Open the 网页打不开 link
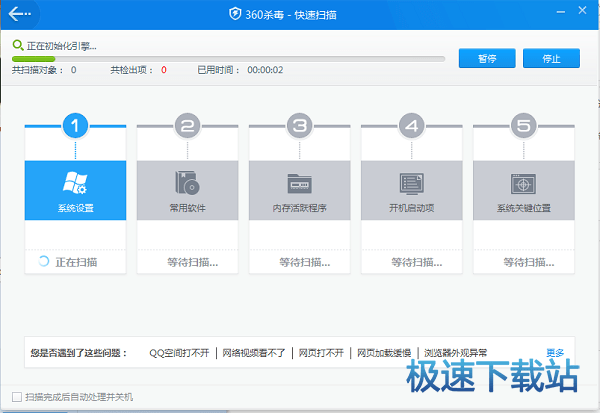This screenshot has width=600, height=413. click(x=321, y=353)
